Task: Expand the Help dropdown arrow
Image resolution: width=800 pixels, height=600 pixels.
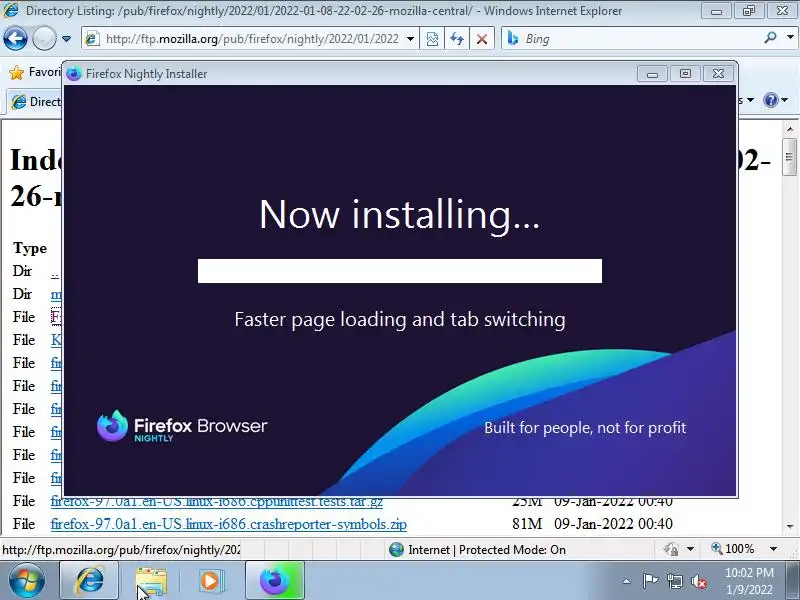Action: [785, 100]
